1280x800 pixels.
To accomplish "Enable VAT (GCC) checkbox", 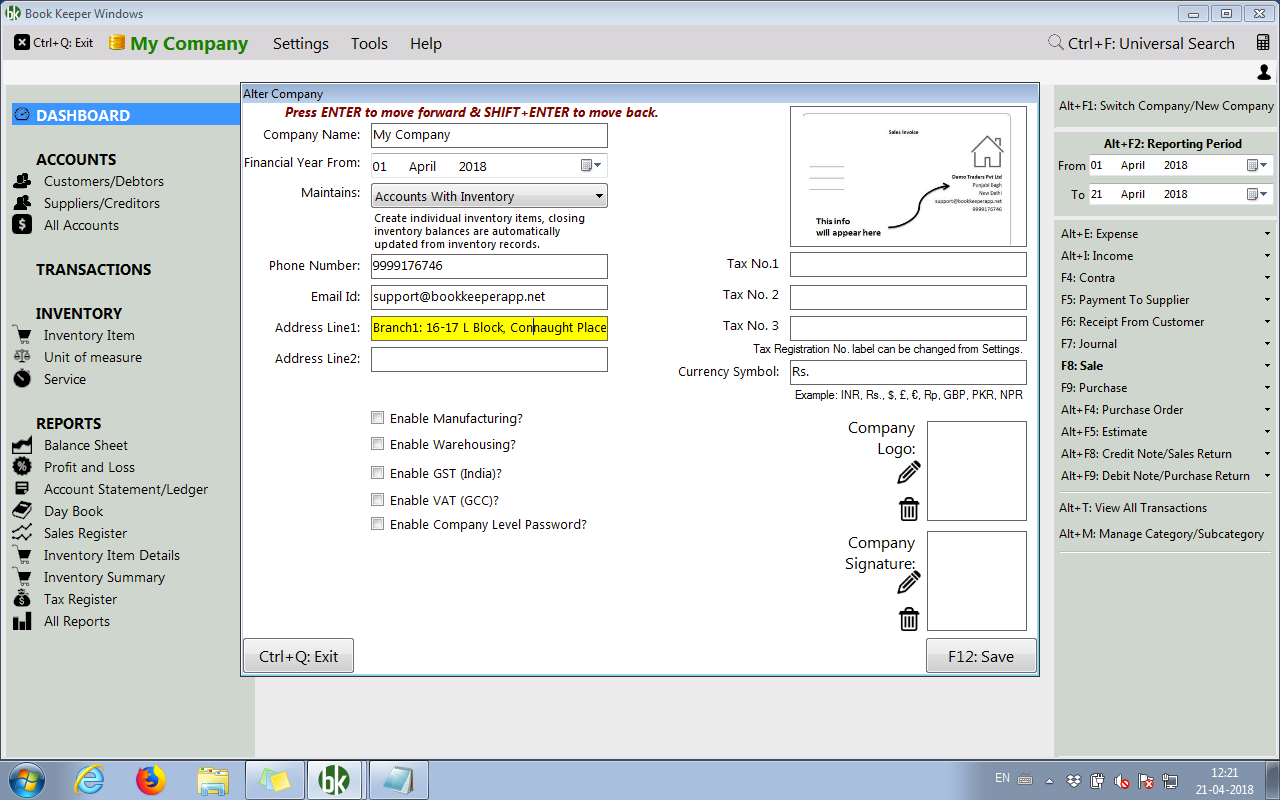I will 377,500.
